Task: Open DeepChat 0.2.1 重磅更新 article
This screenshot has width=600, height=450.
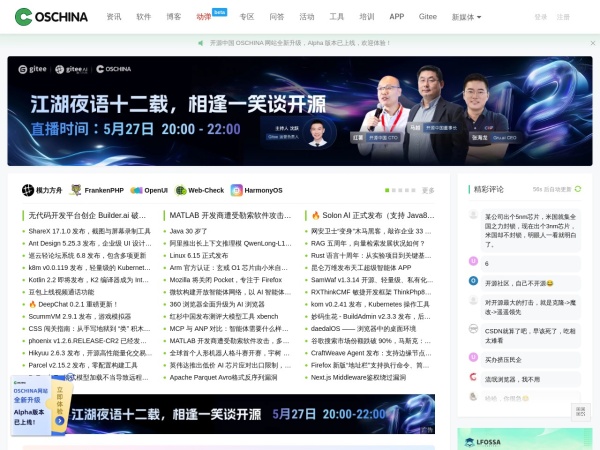Action: coord(73,304)
